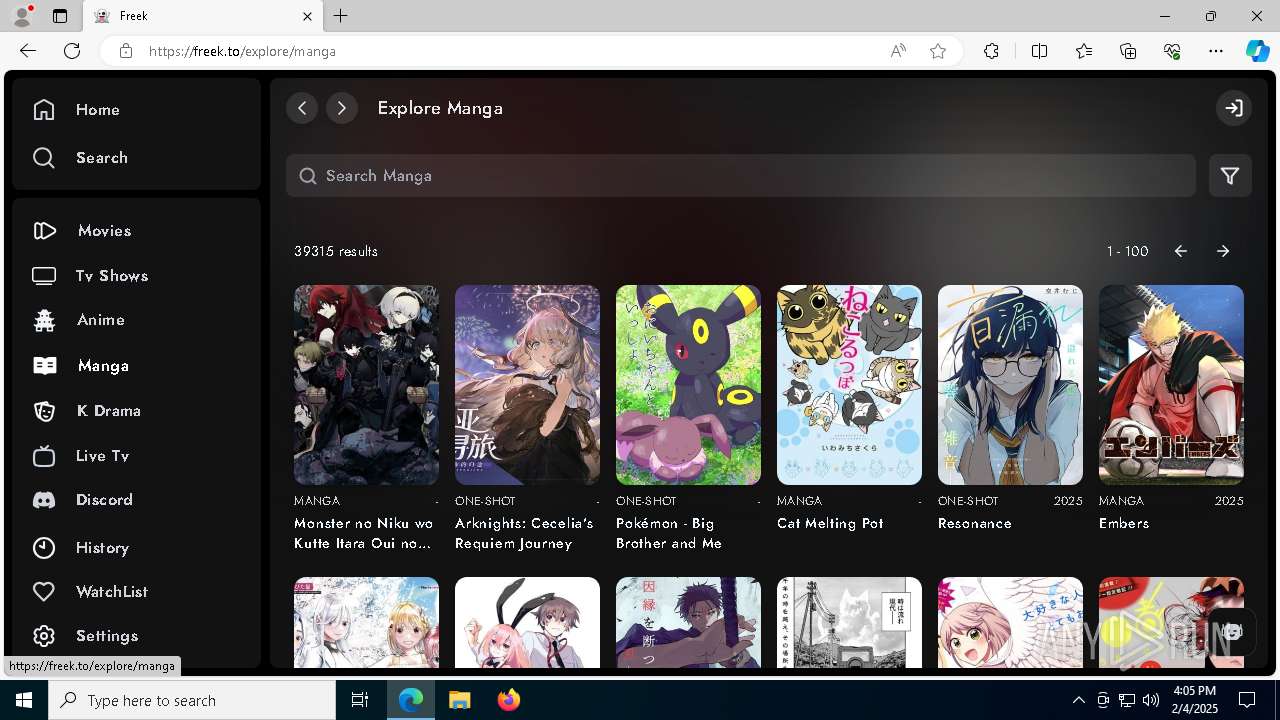Open Pokémon Big Brother and Me cover
This screenshot has height=720, width=1280.
688,385
